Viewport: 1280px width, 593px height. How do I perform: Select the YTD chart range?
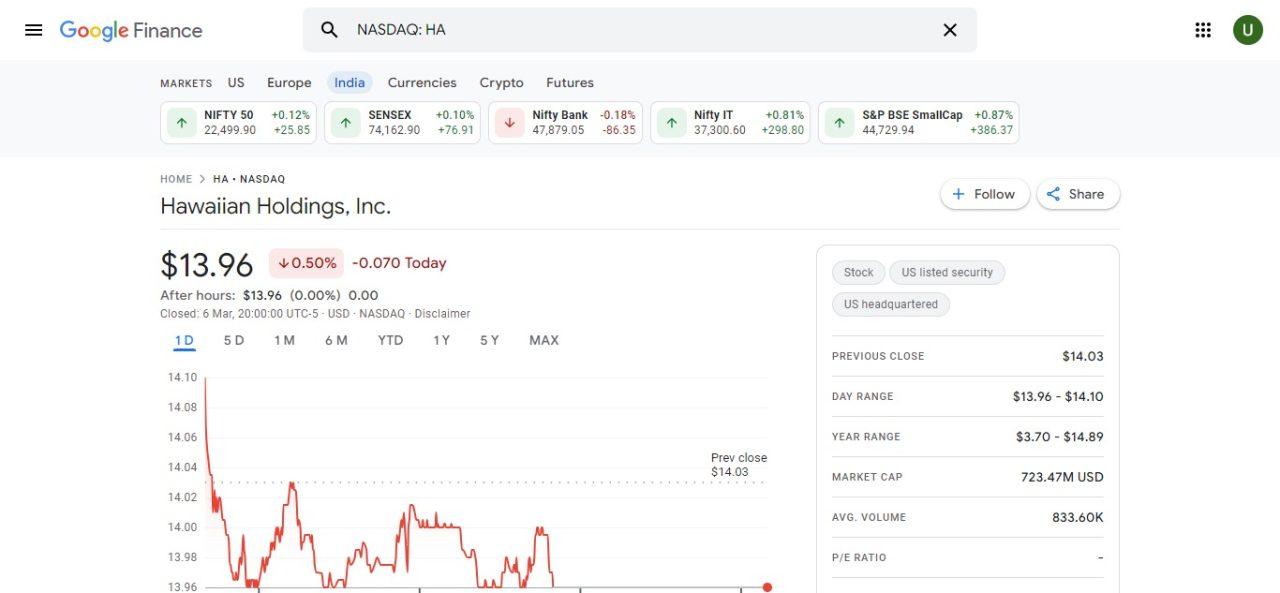click(x=390, y=341)
